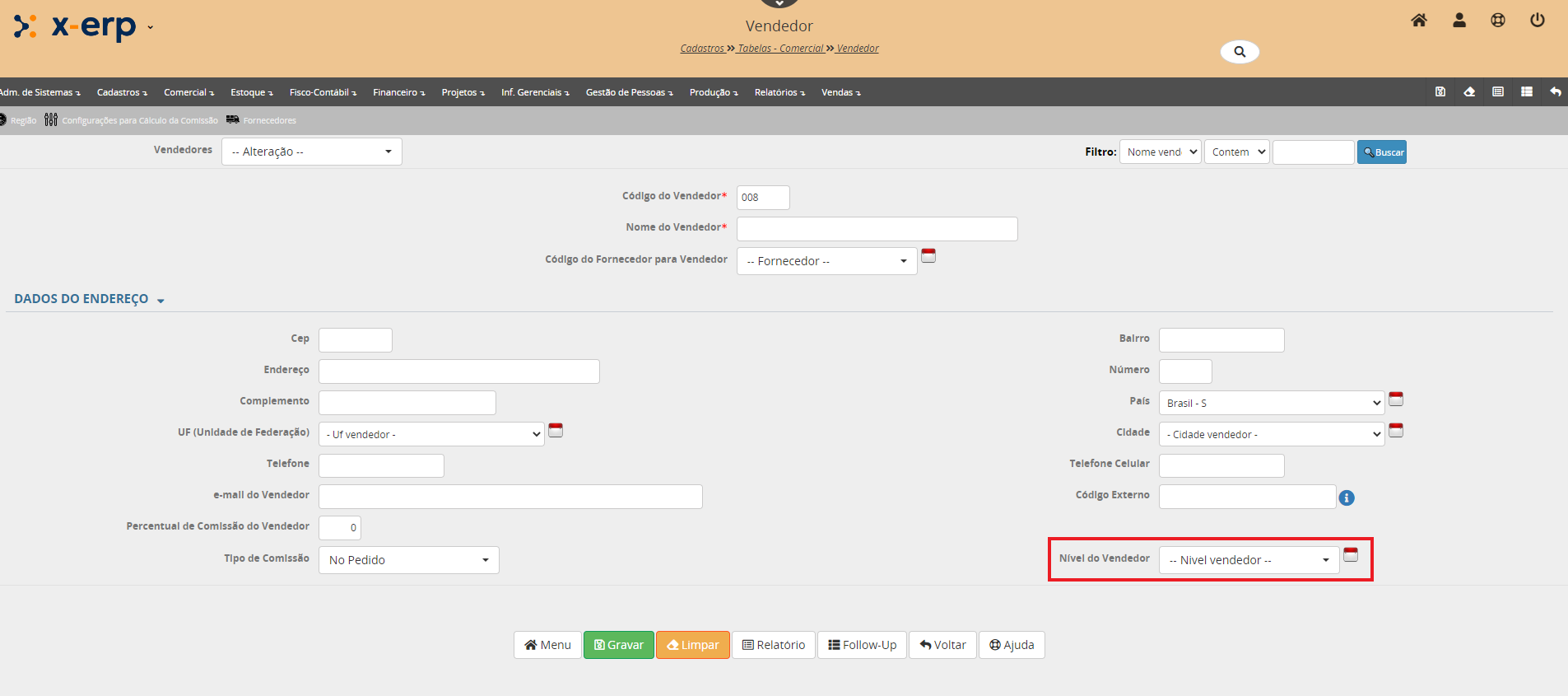Open the Tipo de Comissão dropdown

pos(408,560)
